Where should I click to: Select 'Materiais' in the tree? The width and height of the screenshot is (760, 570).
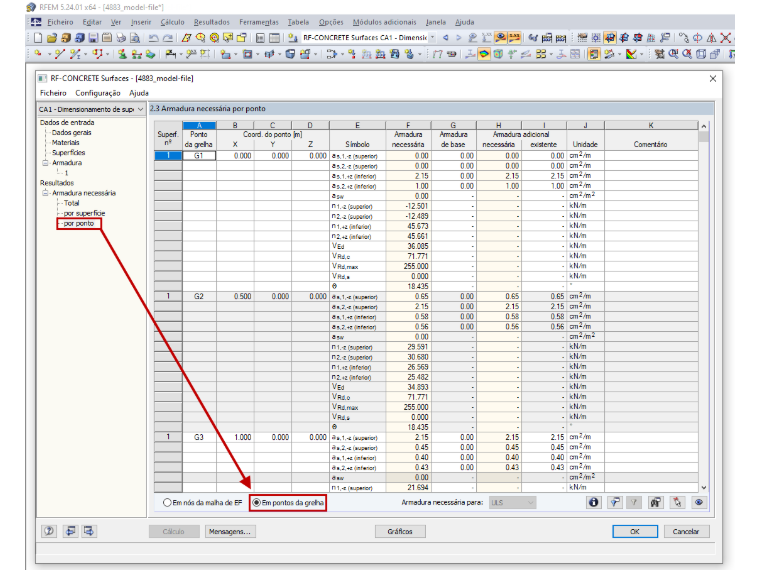point(65,142)
